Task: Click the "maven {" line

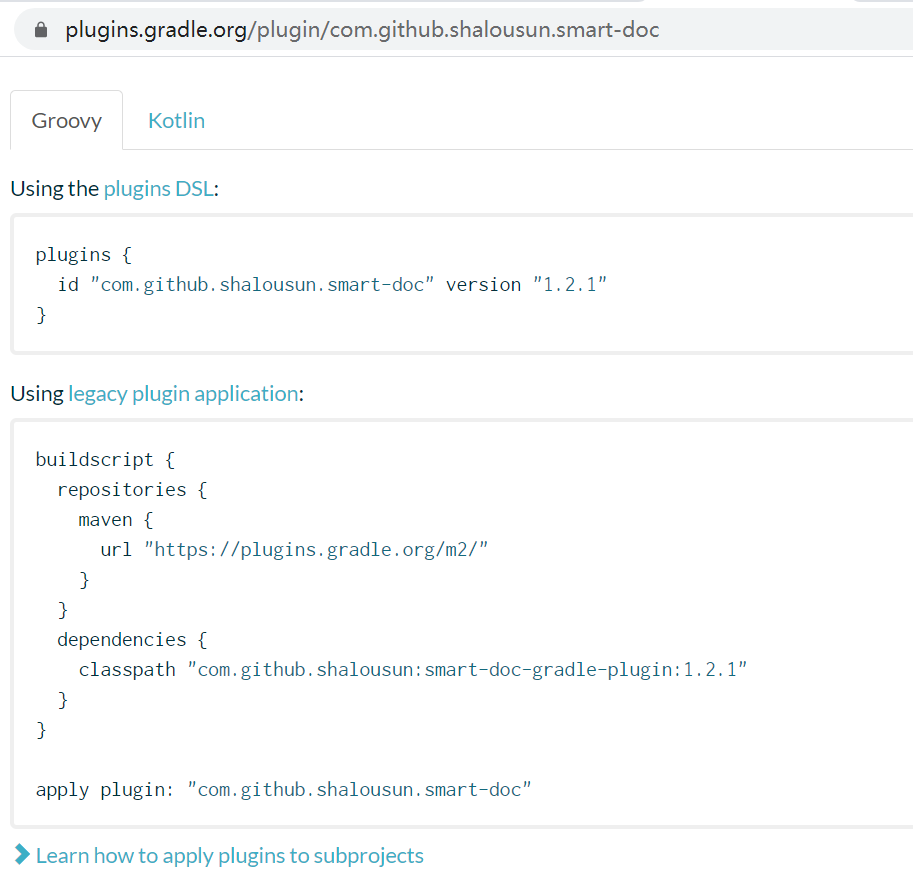Action: [x=116, y=520]
